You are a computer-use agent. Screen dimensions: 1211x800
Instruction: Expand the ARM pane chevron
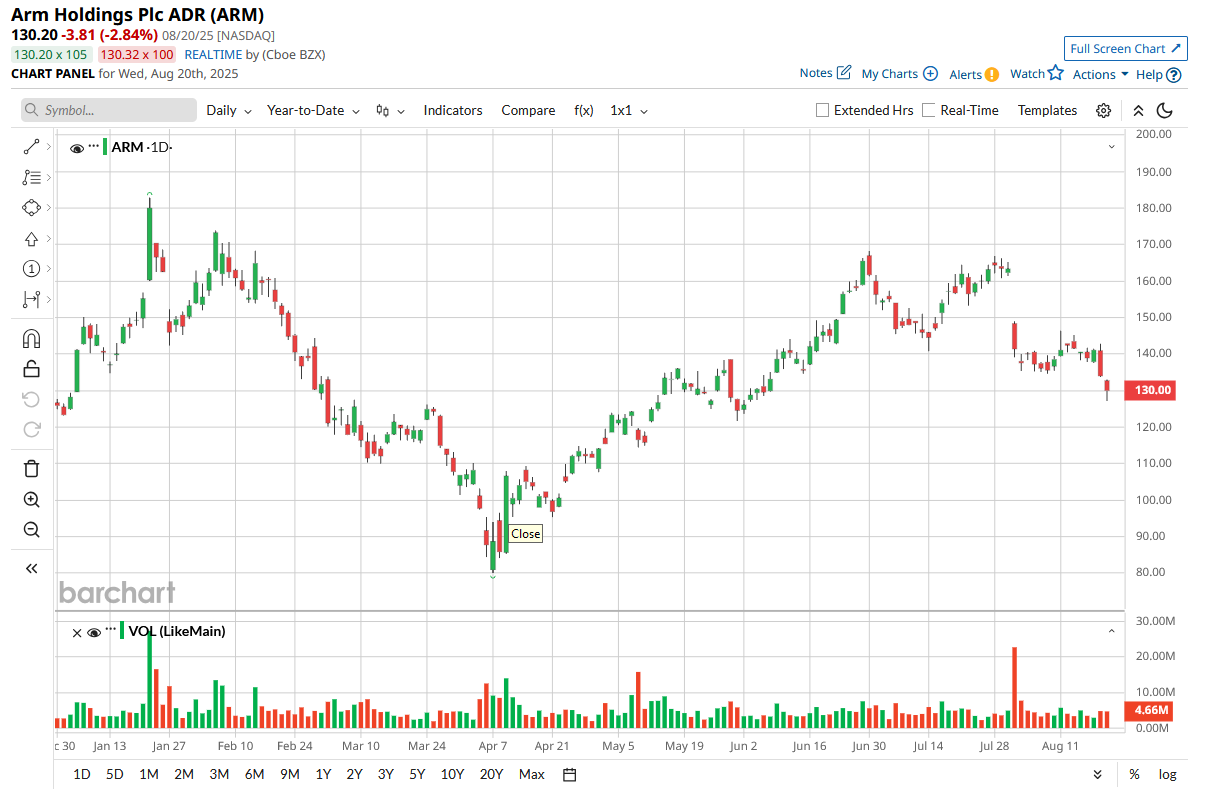click(x=1111, y=147)
